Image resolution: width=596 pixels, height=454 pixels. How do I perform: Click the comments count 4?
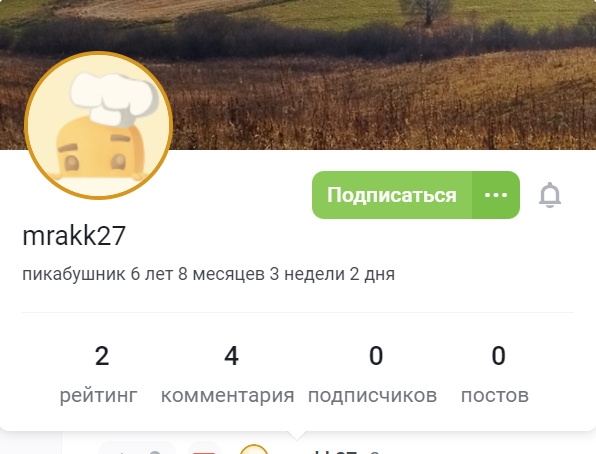231,356
